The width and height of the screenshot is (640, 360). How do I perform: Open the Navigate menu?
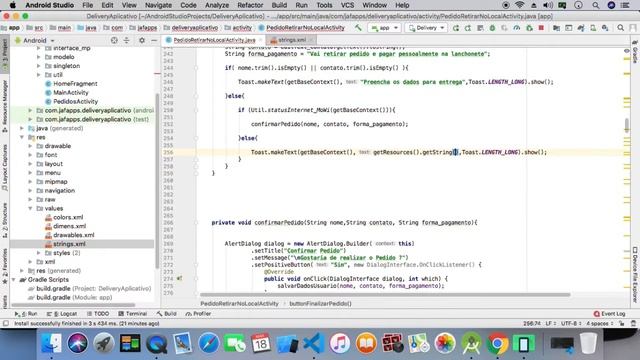tap(158, 5)
